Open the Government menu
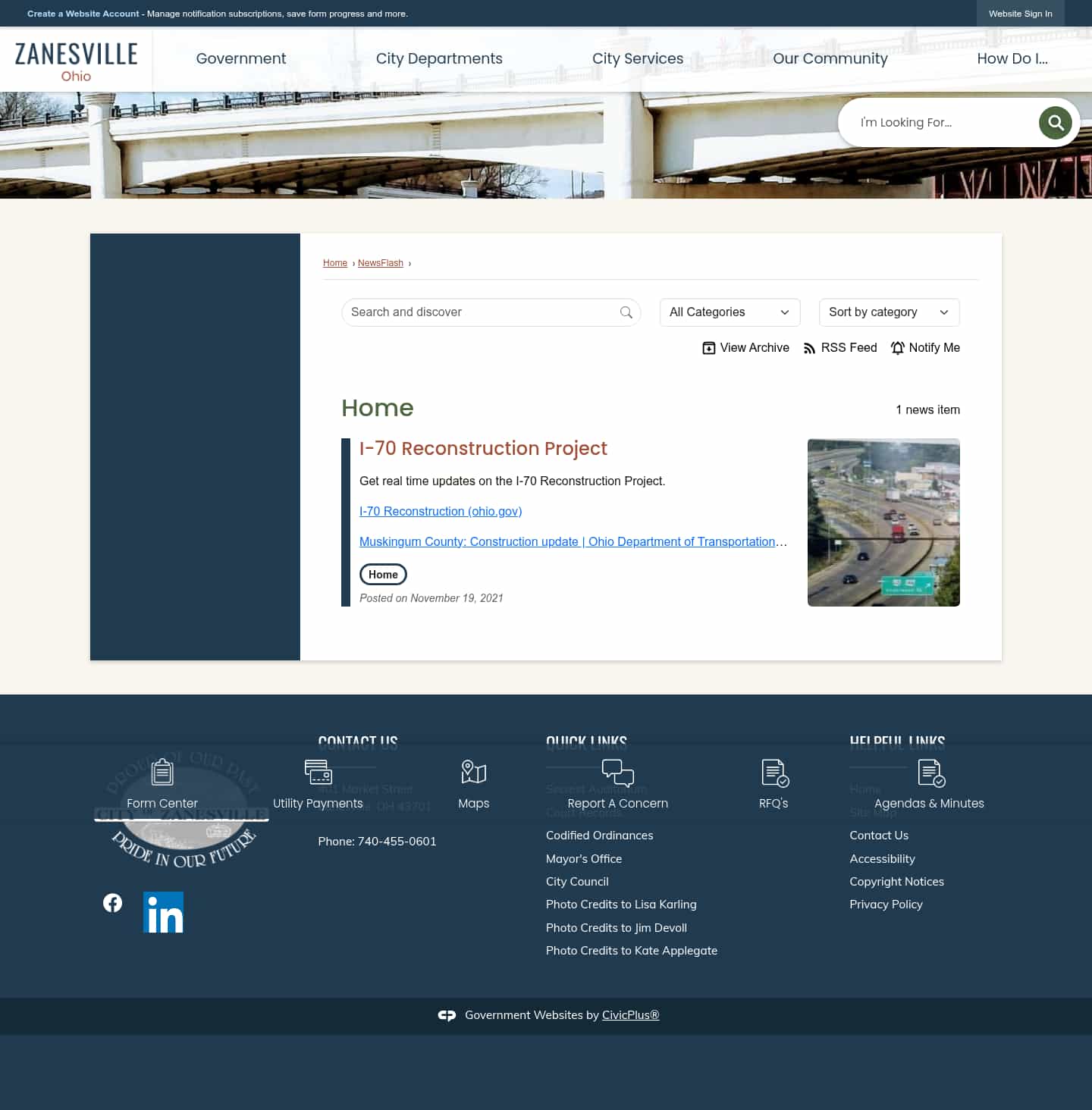 click(240, 58)
